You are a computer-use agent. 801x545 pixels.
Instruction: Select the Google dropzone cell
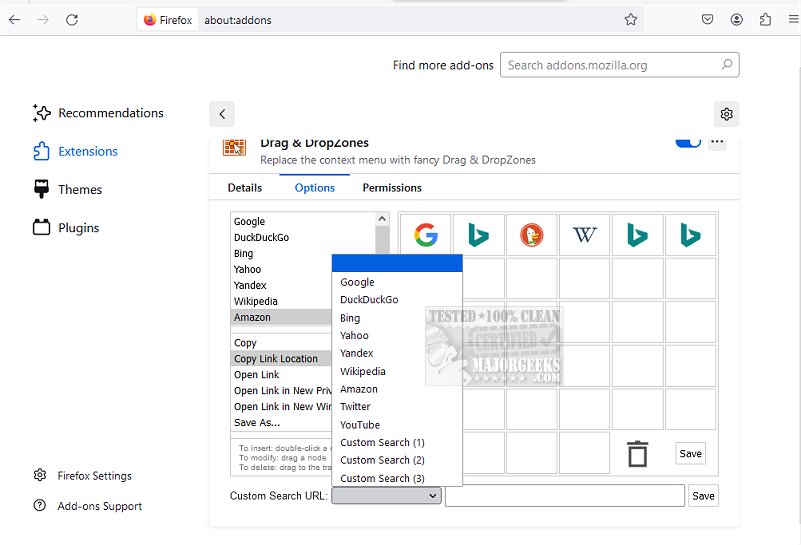point(426,235)
